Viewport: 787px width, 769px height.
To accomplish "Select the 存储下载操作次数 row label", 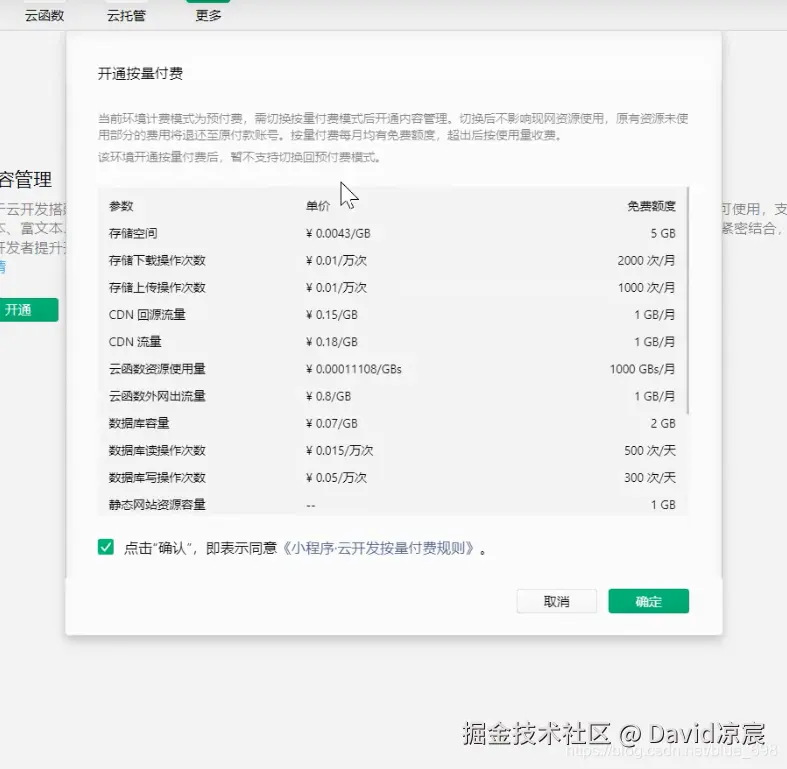I will tap(157, 261).
